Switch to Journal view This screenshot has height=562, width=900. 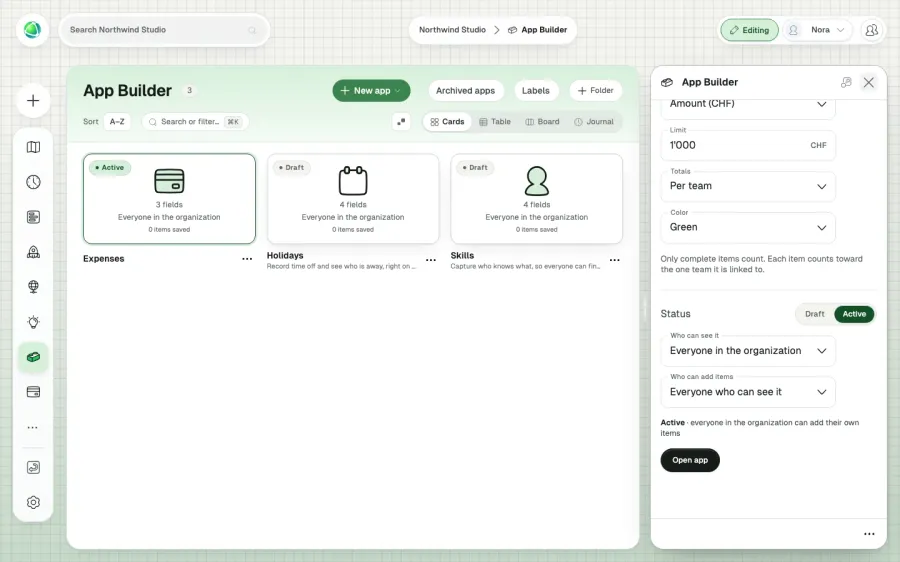tap(594, 122)
